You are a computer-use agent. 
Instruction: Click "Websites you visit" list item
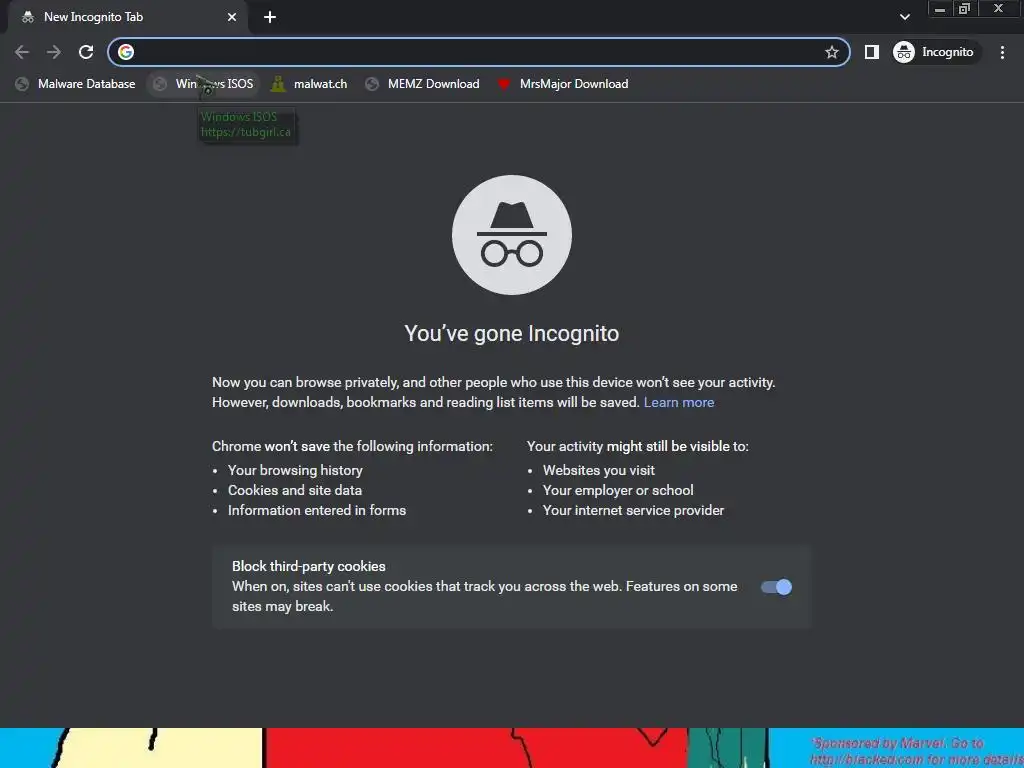click(x=598, y=470)
